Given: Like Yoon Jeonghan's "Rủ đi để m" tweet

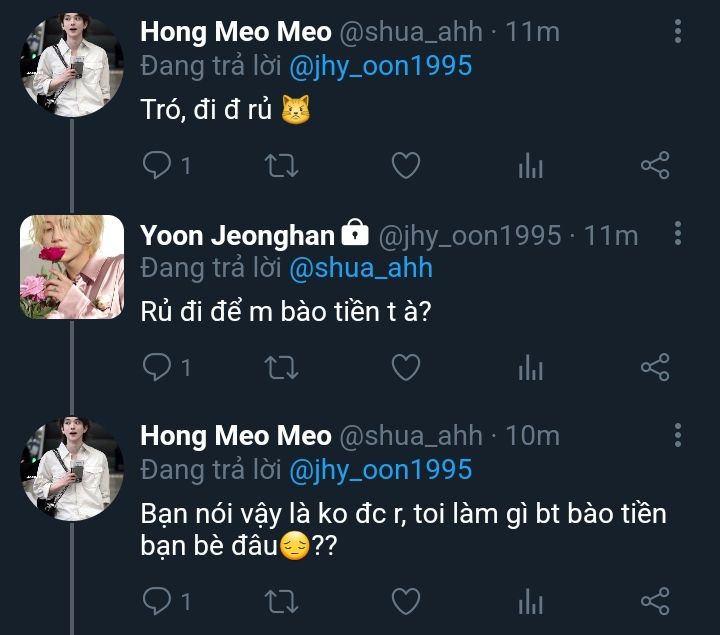Looking at the screenshot, I should point(405,368).
